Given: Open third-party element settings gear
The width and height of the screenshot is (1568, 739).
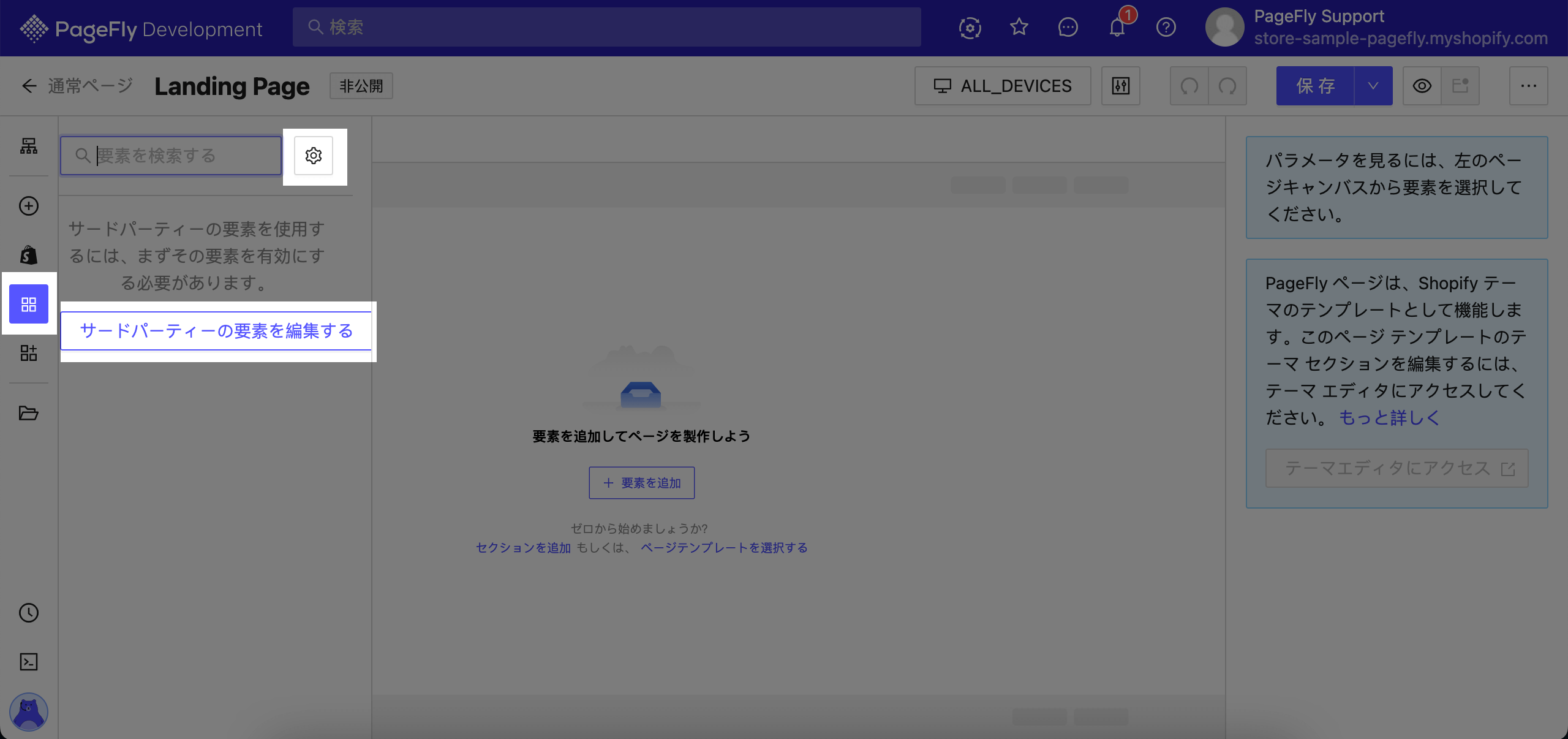Looking at the screenshot, I should 314,156.
